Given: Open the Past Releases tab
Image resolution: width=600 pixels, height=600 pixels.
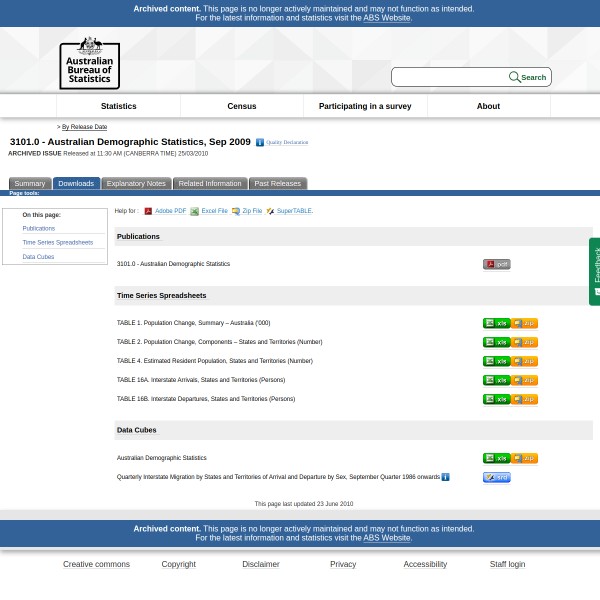Looking at the screenshot, I should tap(277, 184).
